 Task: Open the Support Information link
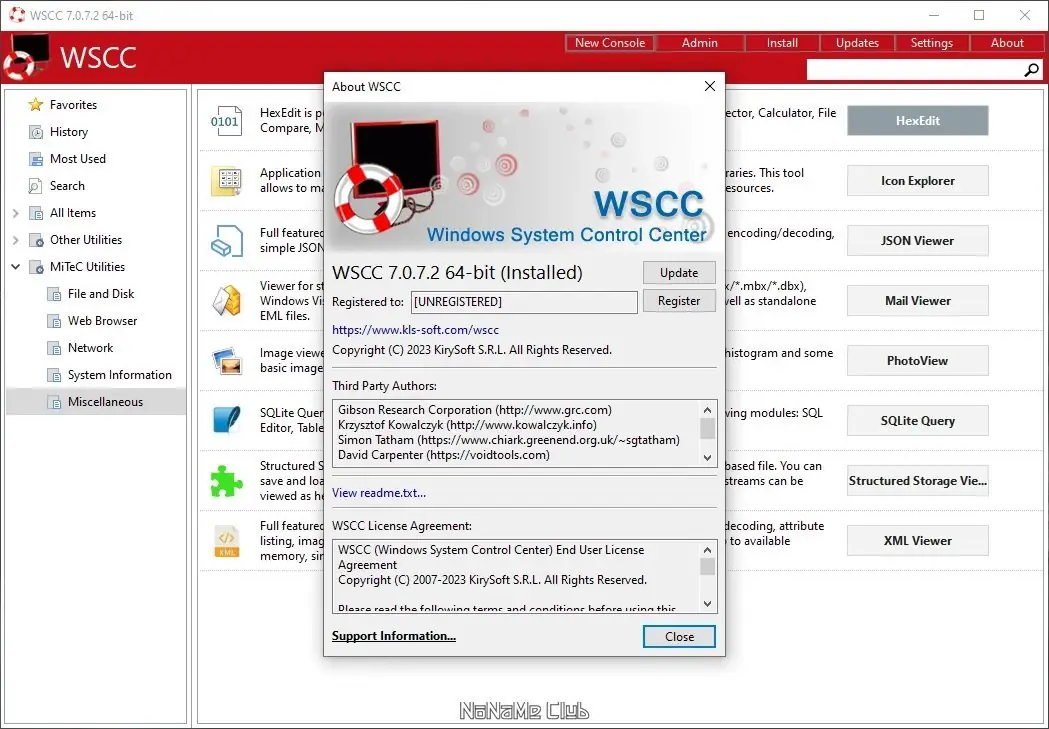point(393,636)
